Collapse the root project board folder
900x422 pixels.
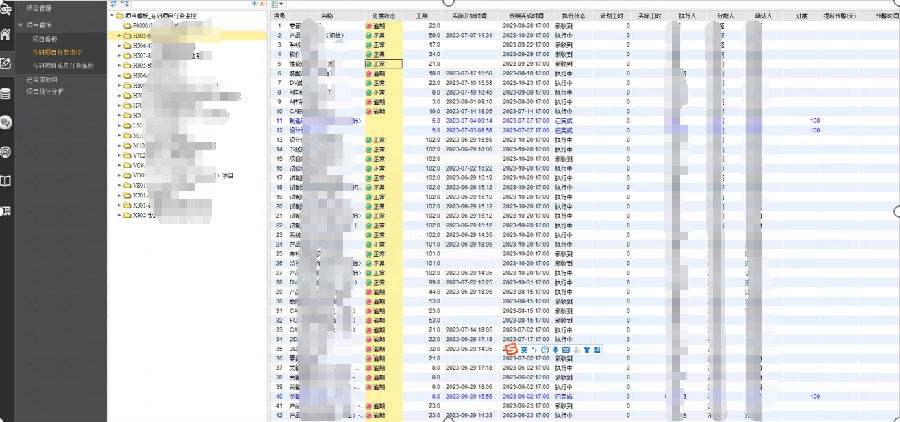[112, 17]
